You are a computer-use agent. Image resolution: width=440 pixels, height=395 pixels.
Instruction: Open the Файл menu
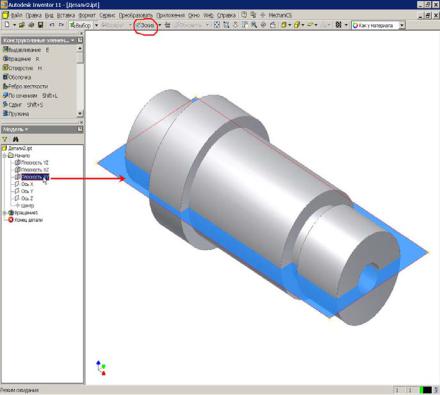16,15
